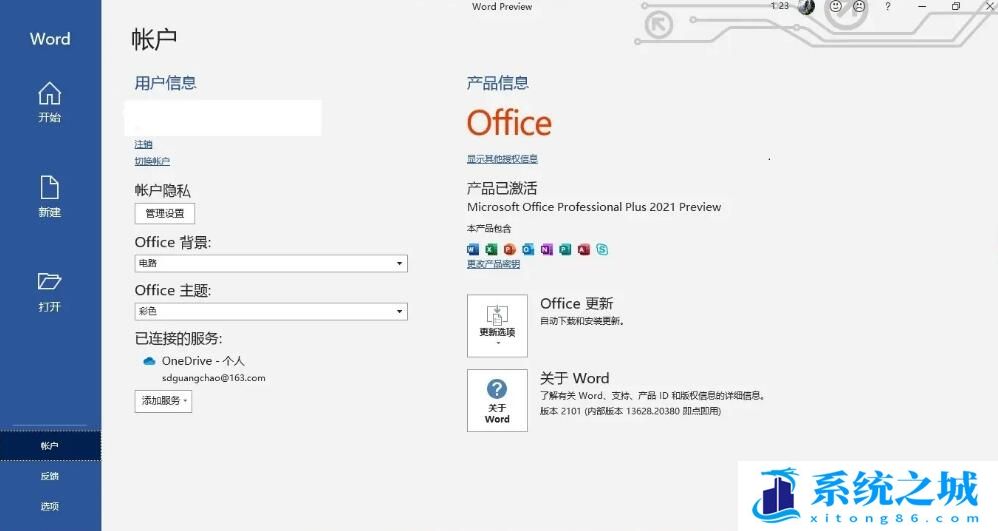Click the 用户信息 heading

pyautogui.click(x=165, y=83)
